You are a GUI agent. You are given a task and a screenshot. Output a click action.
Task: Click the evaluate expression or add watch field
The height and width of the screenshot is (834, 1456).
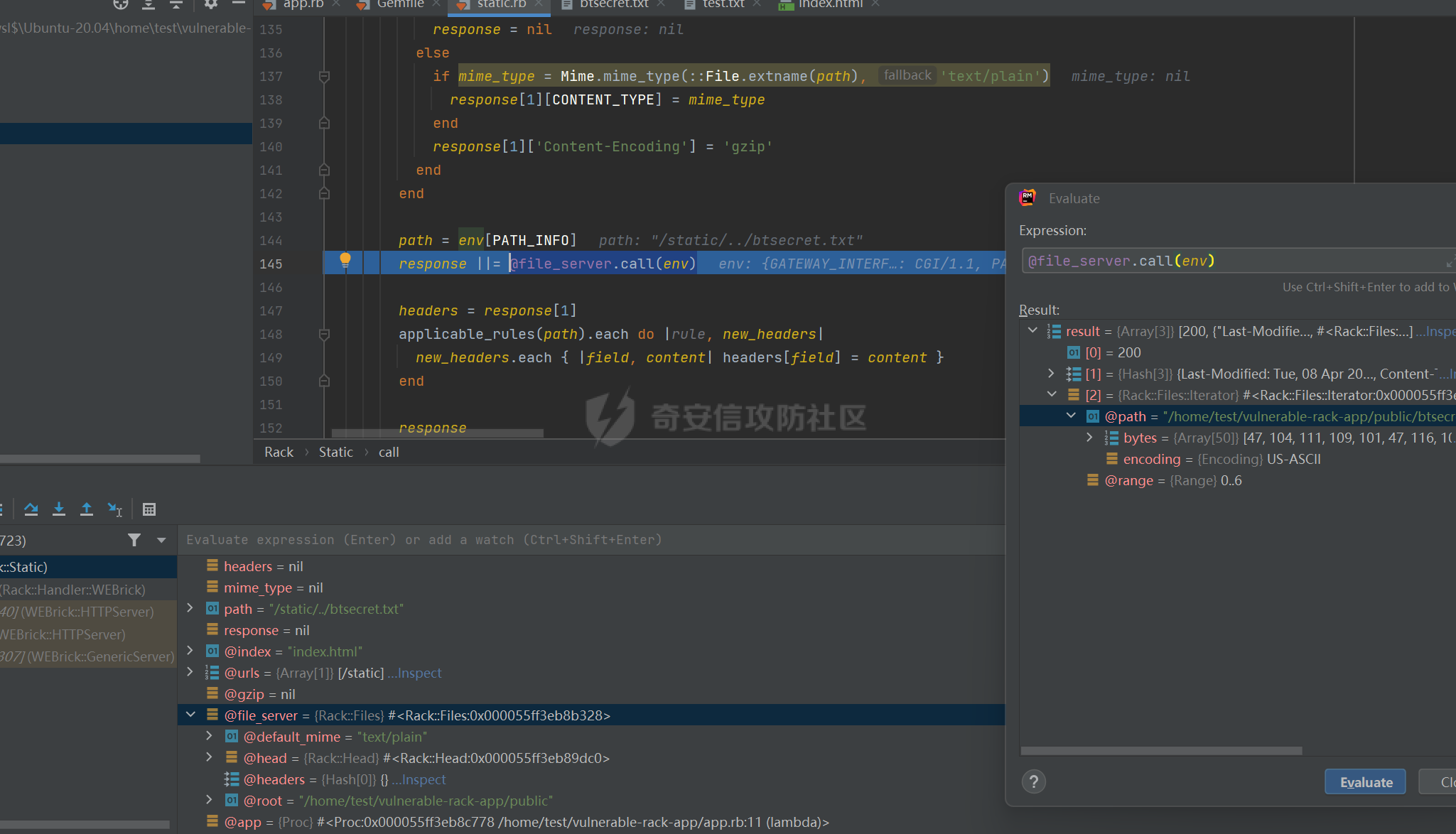pyautogui.click(x=591, y=540)
